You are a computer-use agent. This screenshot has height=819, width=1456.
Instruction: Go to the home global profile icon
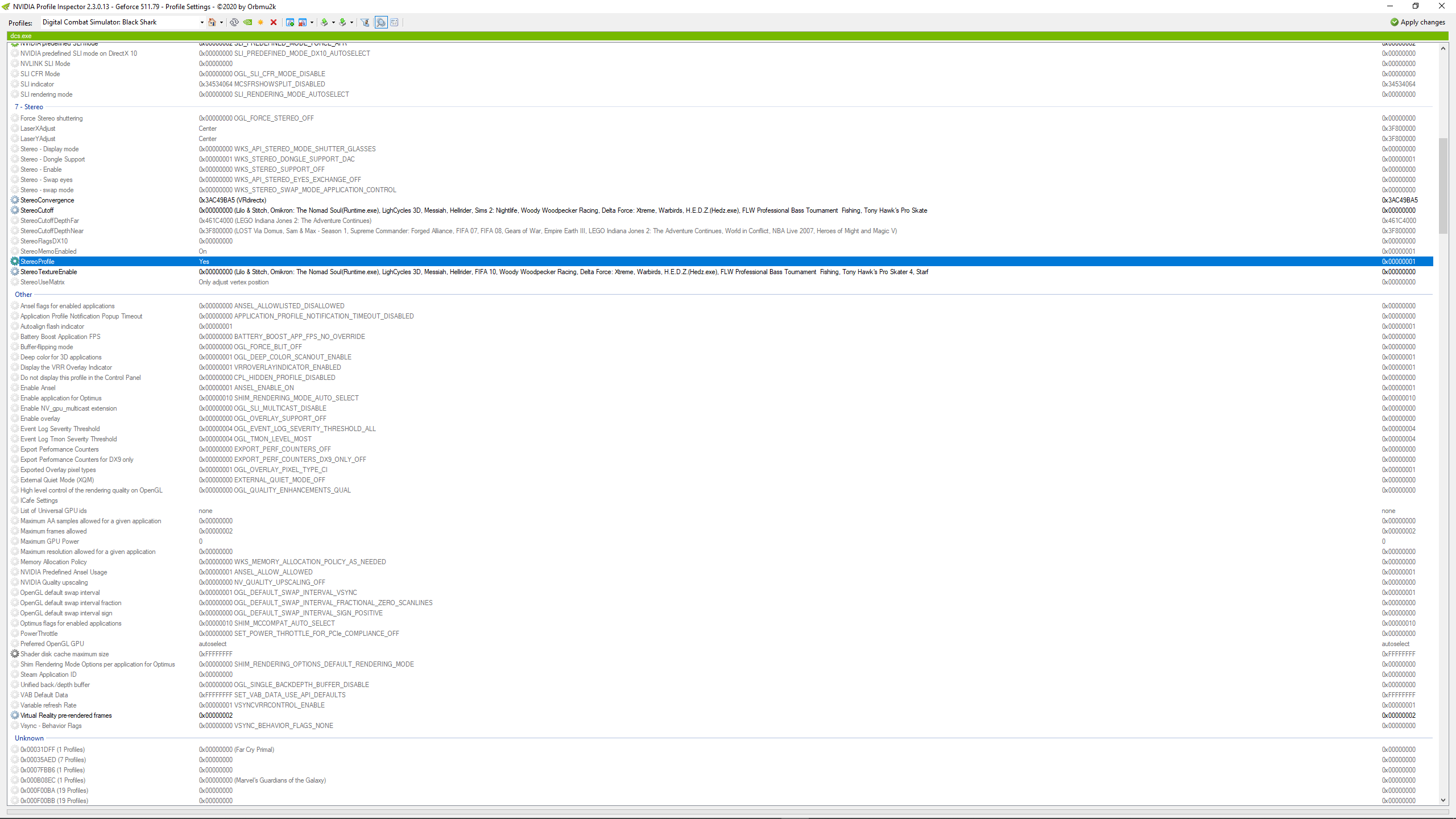point(212,22)
